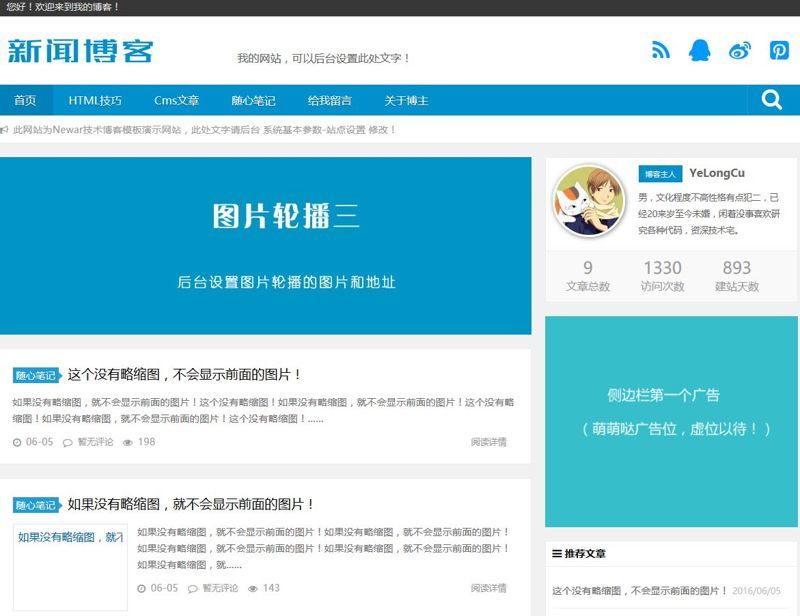Click the RSS feed icon
Viewport: 800px width, 616px height.
click(660, 50)
